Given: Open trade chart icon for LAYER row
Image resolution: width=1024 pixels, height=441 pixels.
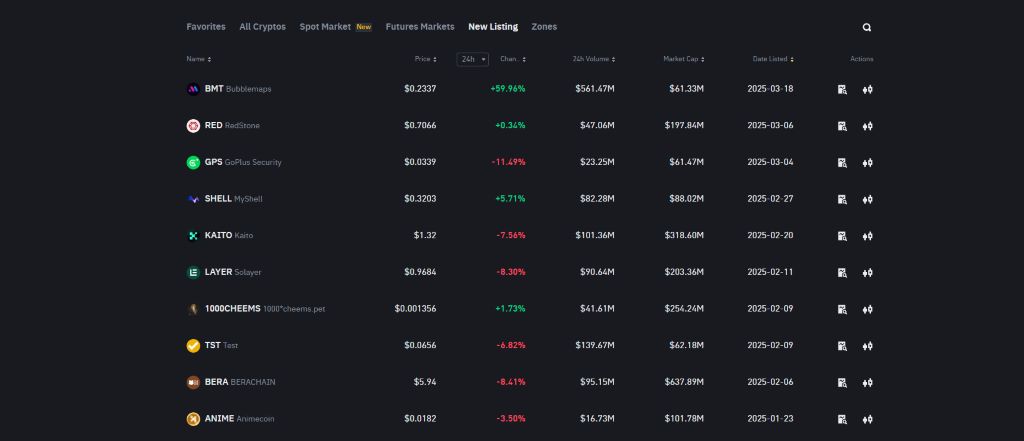Looking at the screenshot, I should coord(867,272).
